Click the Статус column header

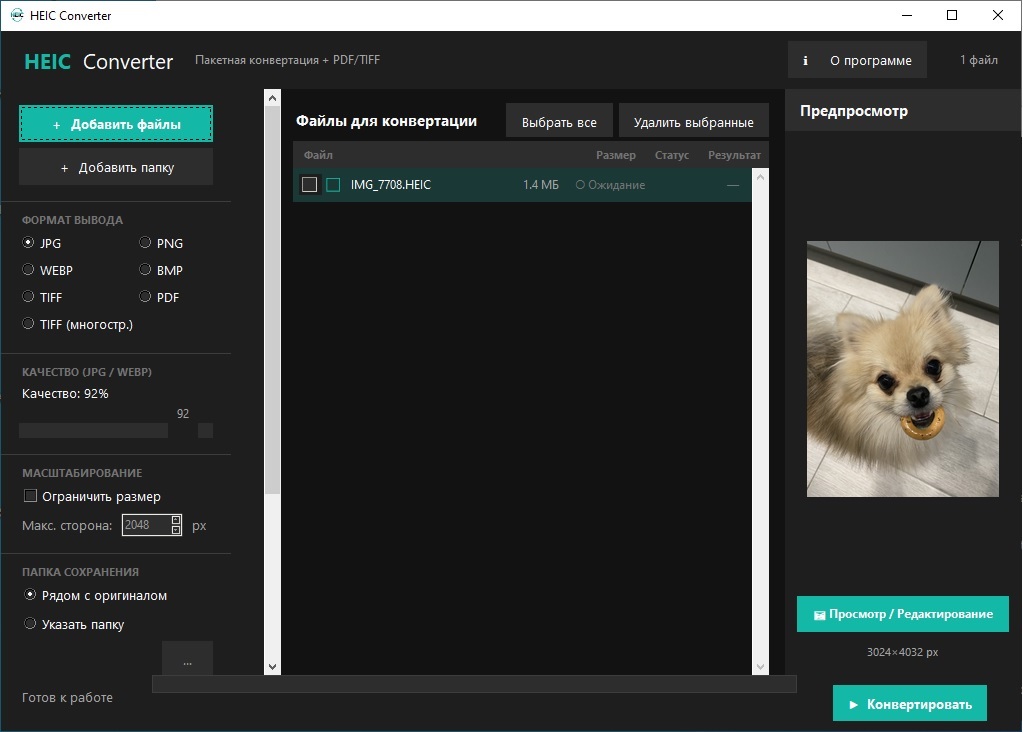pos(672,155)
